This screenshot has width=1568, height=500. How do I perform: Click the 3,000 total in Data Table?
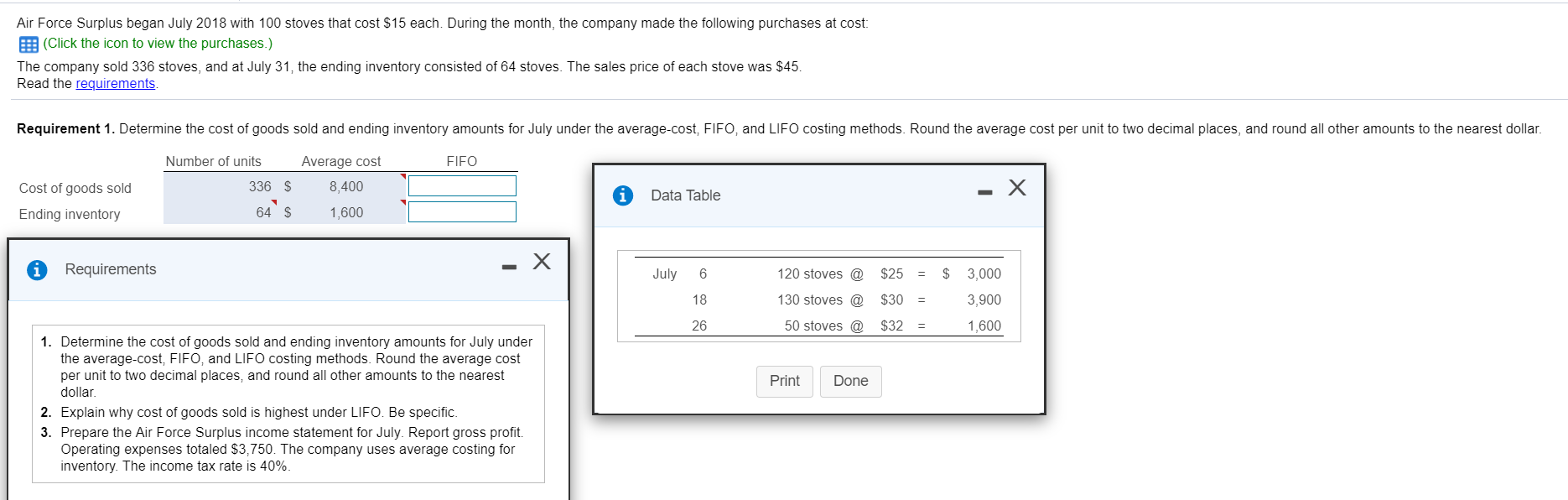(x=984, y=273)
